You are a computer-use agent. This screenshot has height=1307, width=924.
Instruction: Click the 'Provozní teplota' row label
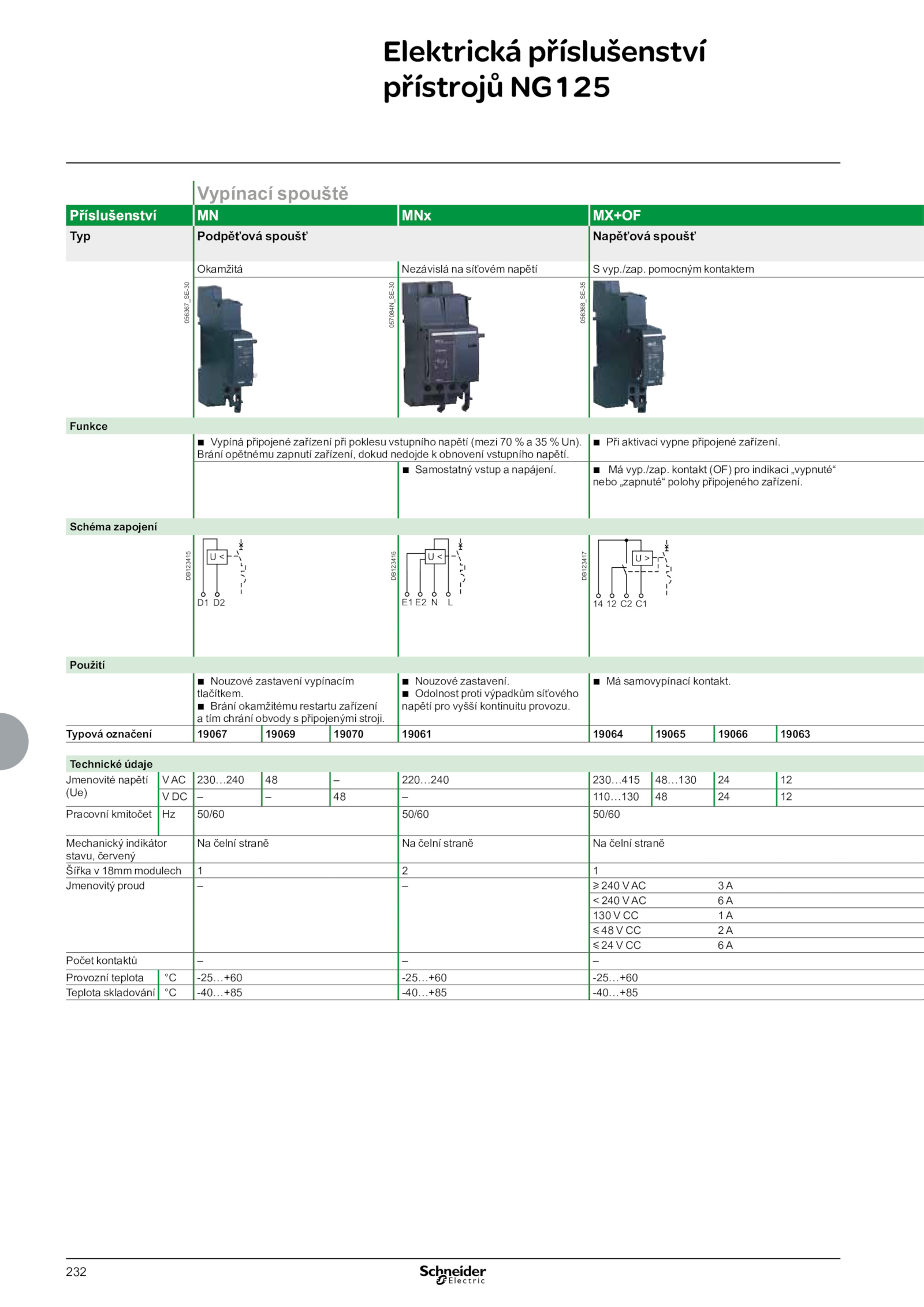105,978
